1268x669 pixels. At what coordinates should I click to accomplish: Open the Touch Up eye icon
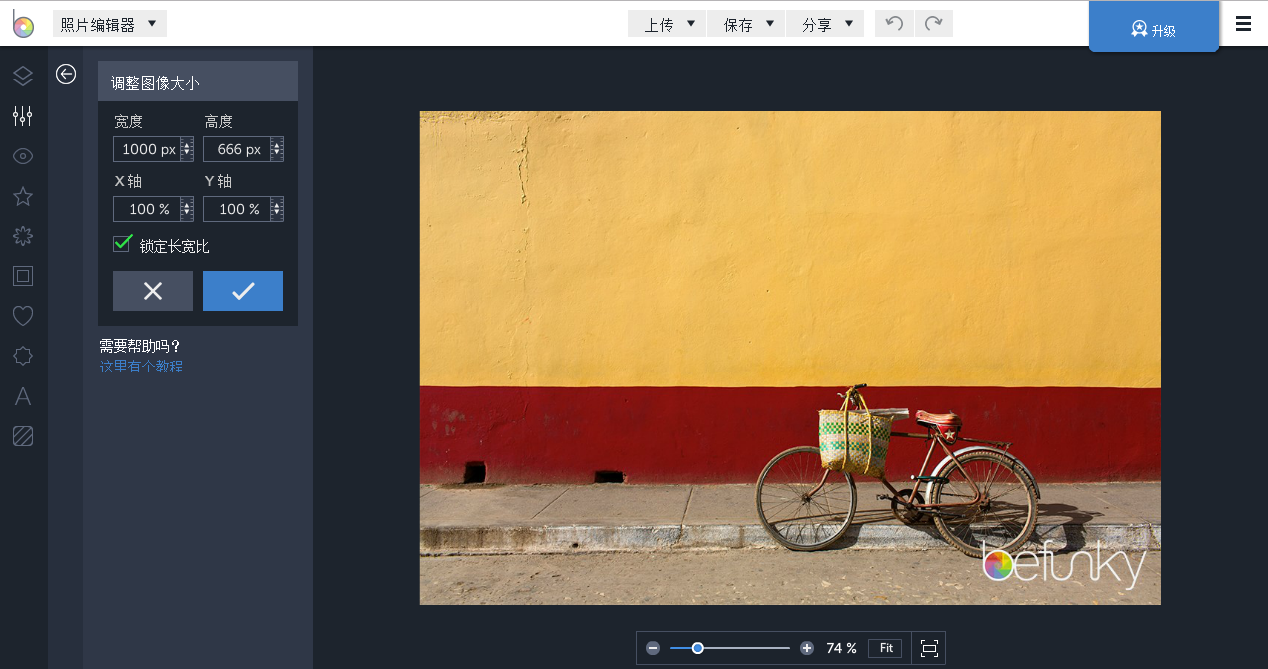(23, 156)
